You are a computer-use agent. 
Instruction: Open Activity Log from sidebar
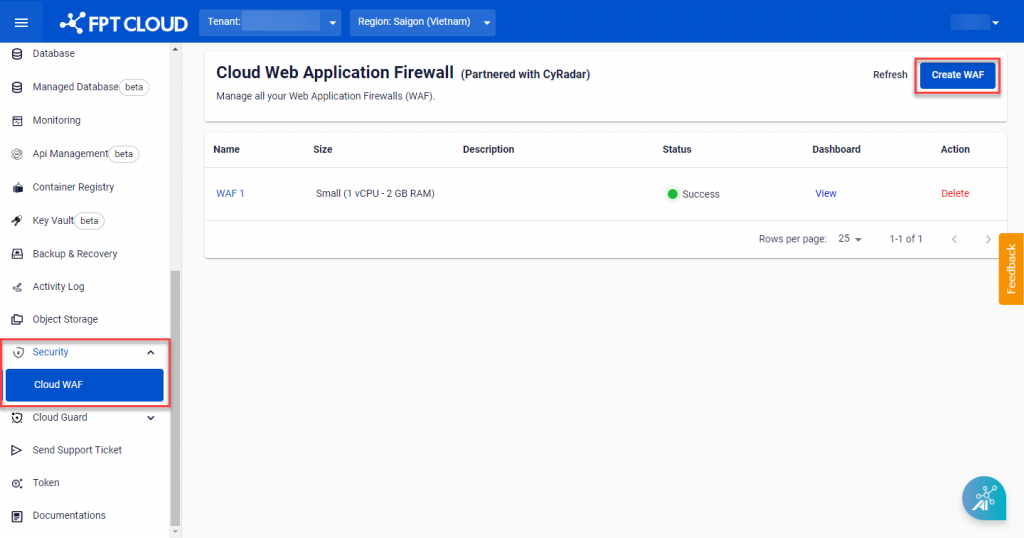(x=58, y=287)
